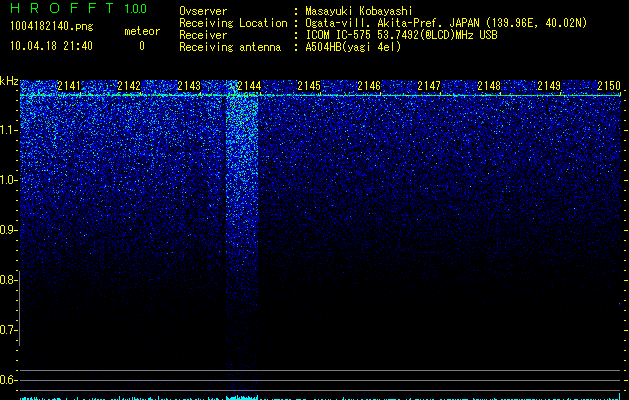Click the 2145 time marker
The width and height of the screenshot is (629, 400).
click(x=309, y=86)
